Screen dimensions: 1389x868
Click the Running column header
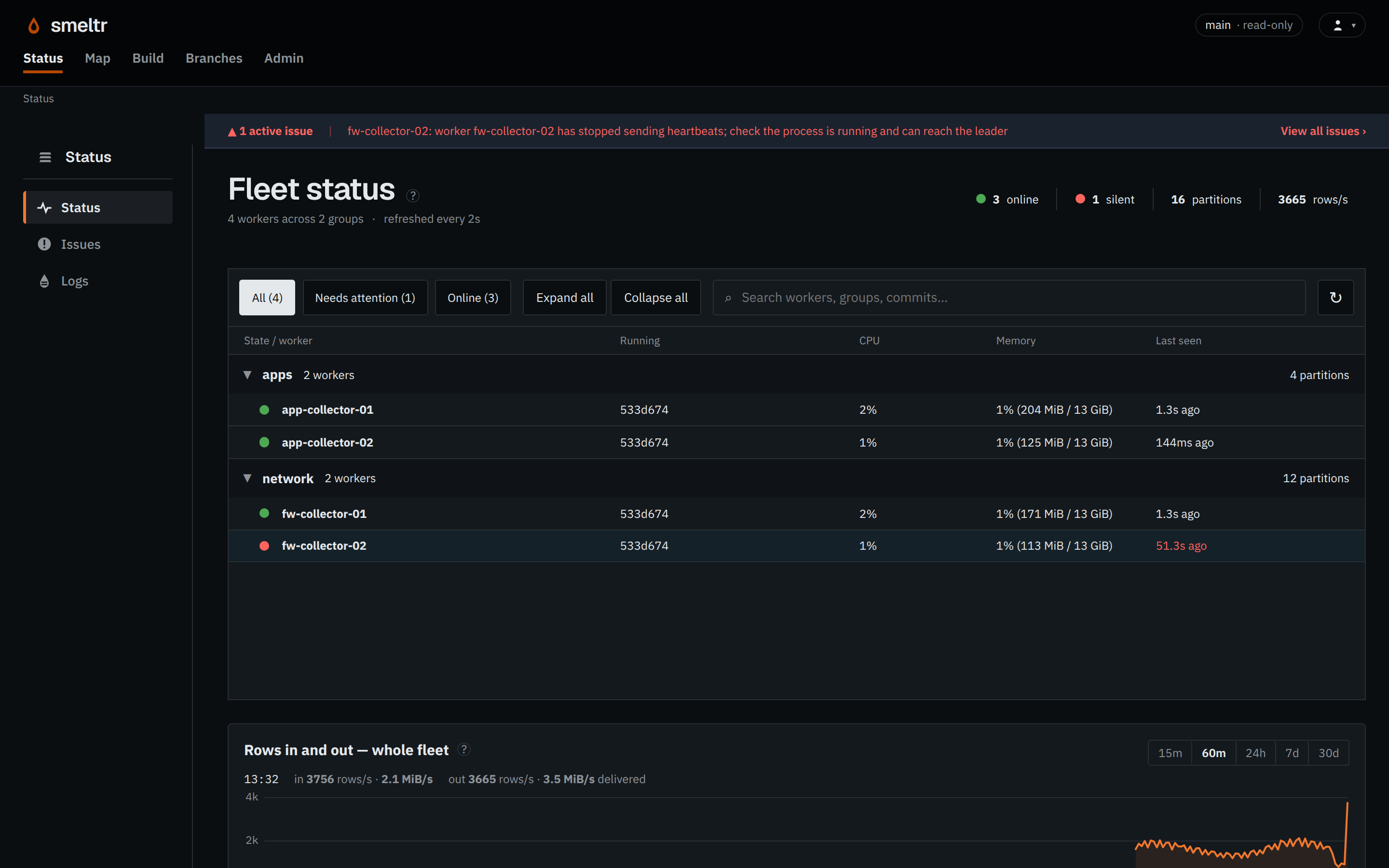(x=640, y=340)
